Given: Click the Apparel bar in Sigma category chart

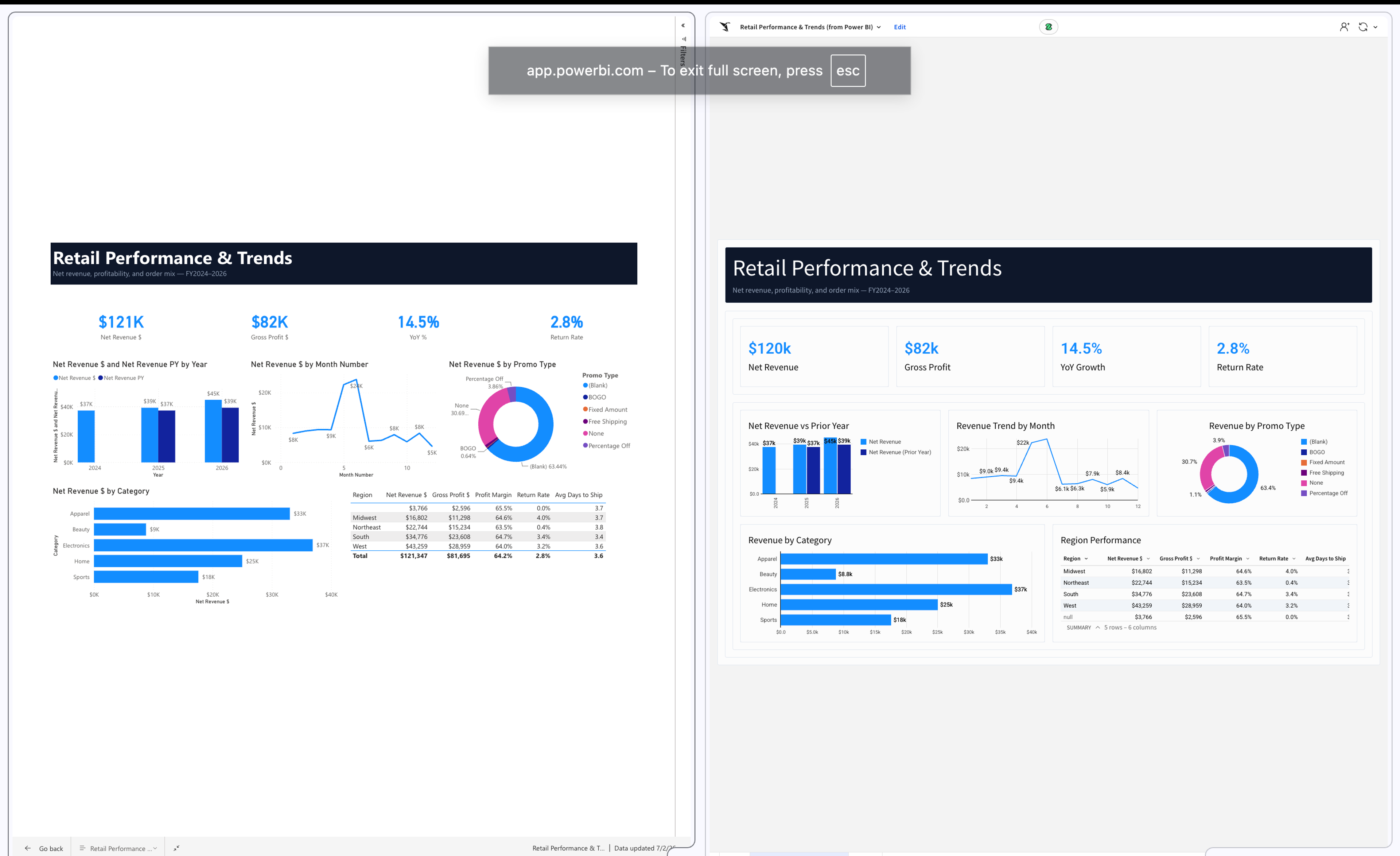Looking at the screenshot, I should (x=884, y=559).
